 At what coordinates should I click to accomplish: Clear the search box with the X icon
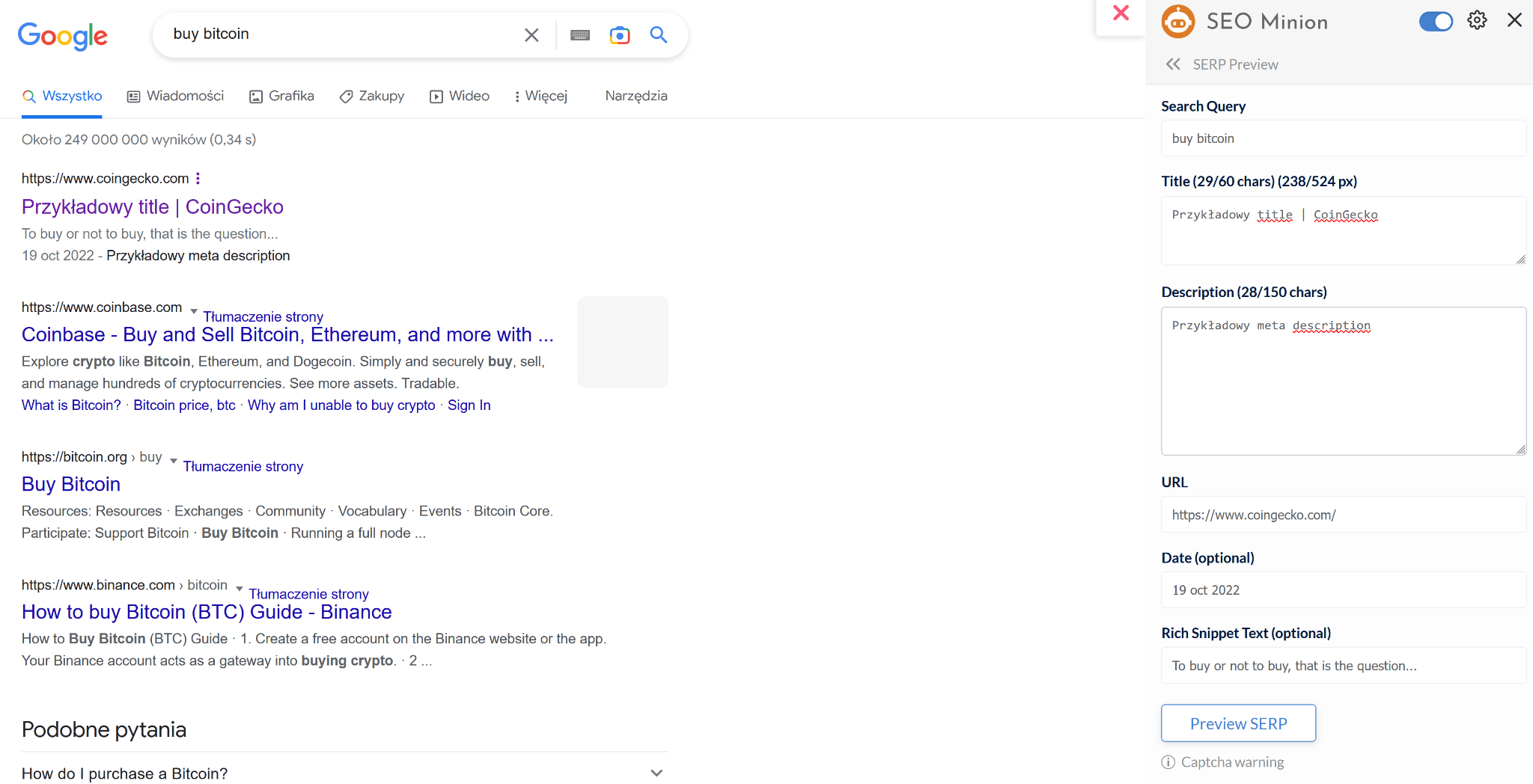coord(531,34)
